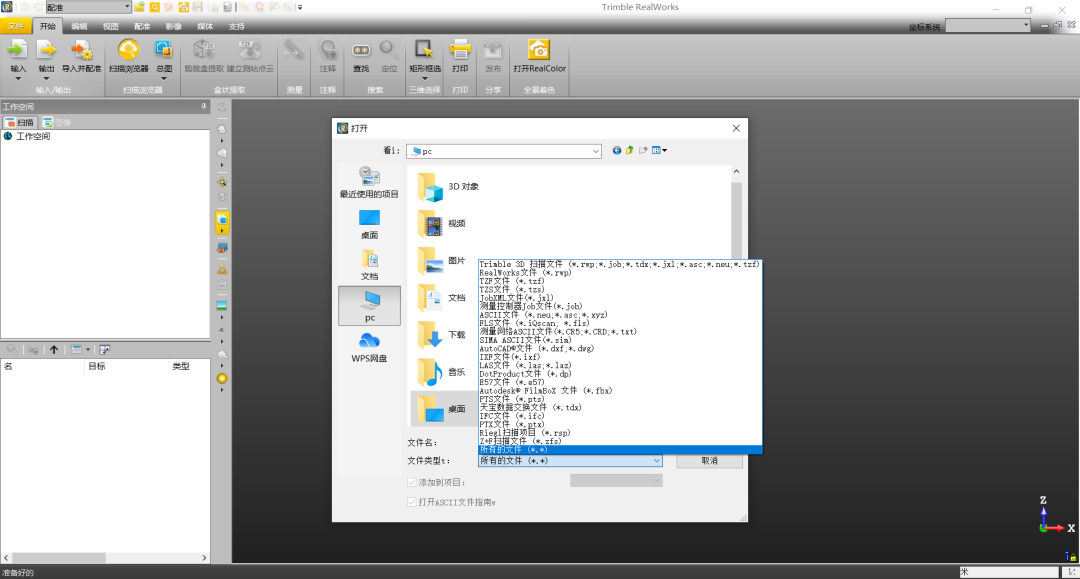1080x579 pixels.
Task: Toggle the 打开ASCII文件指南 checkbox
Action: tap(412, 501)
